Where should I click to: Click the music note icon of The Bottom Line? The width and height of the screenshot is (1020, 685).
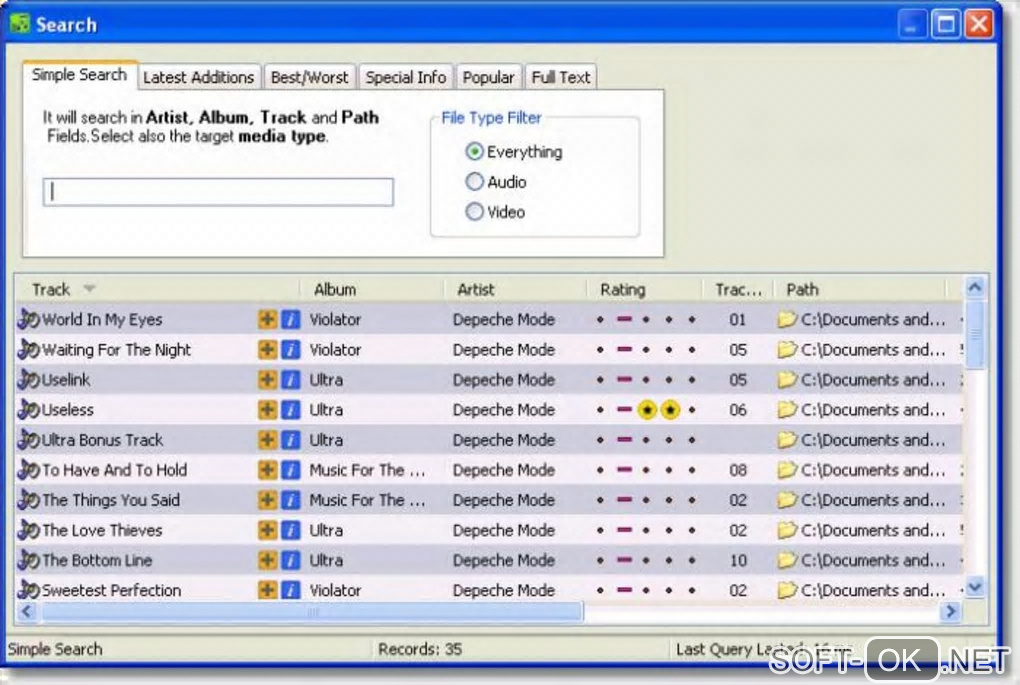pyautogui.click(x=29, y=560)
